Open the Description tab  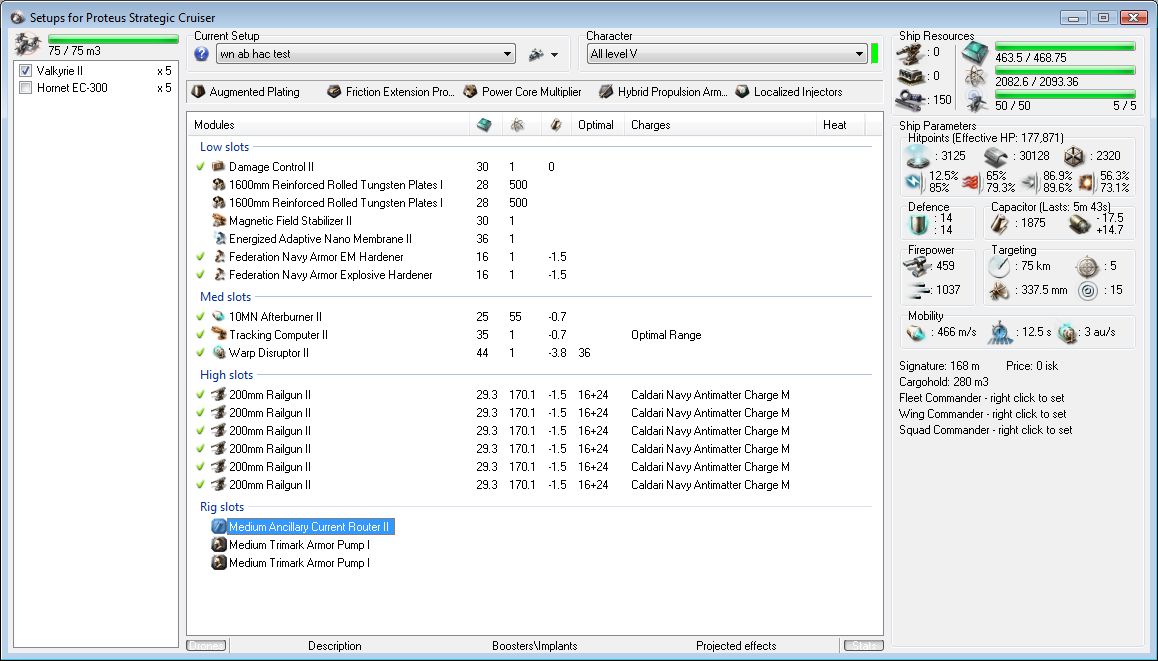[x=335, y=646]
